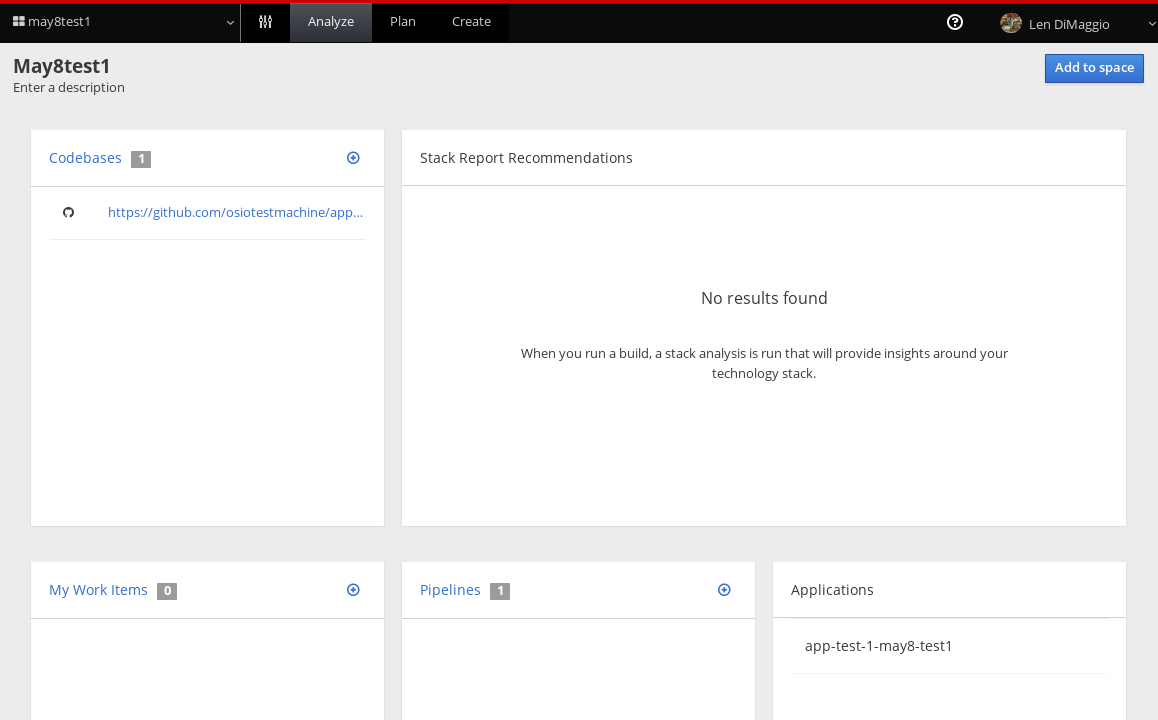This screenshot has width=1158, height=720.
Task: Open the My Work Items heading link
Action: [x=98, y=589]
